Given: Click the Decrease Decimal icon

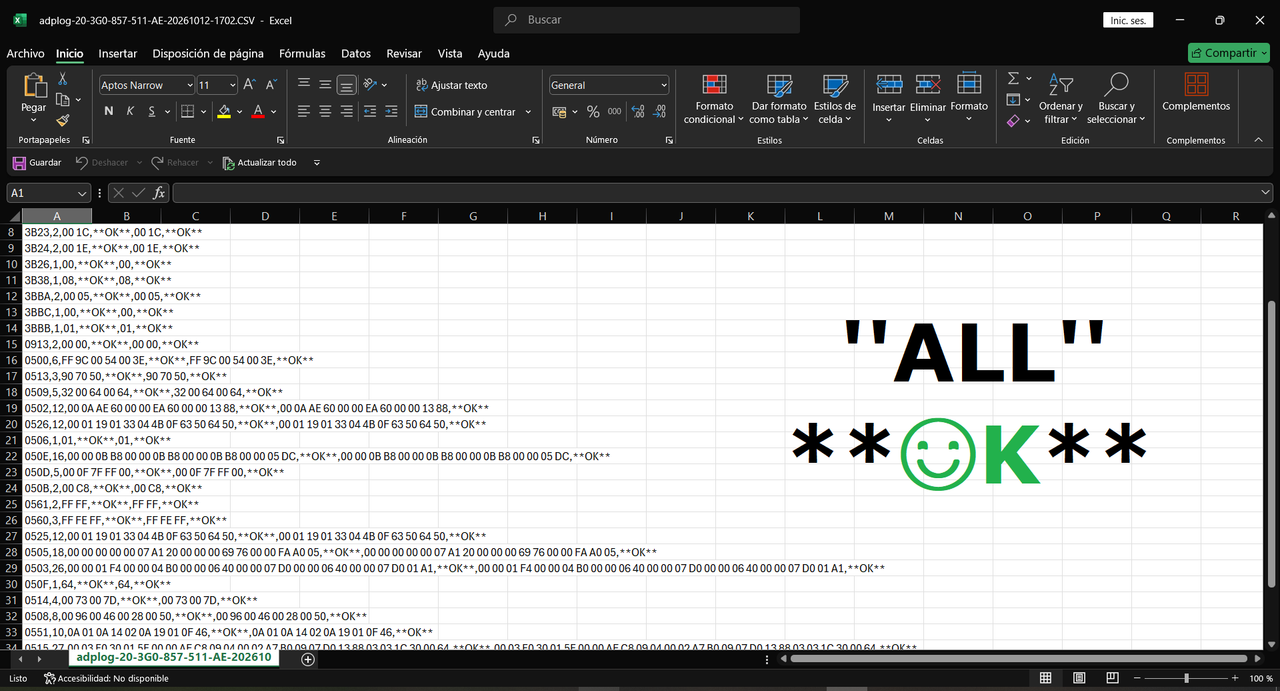Looking at the screenshot, I should click(x=658, y=112).
